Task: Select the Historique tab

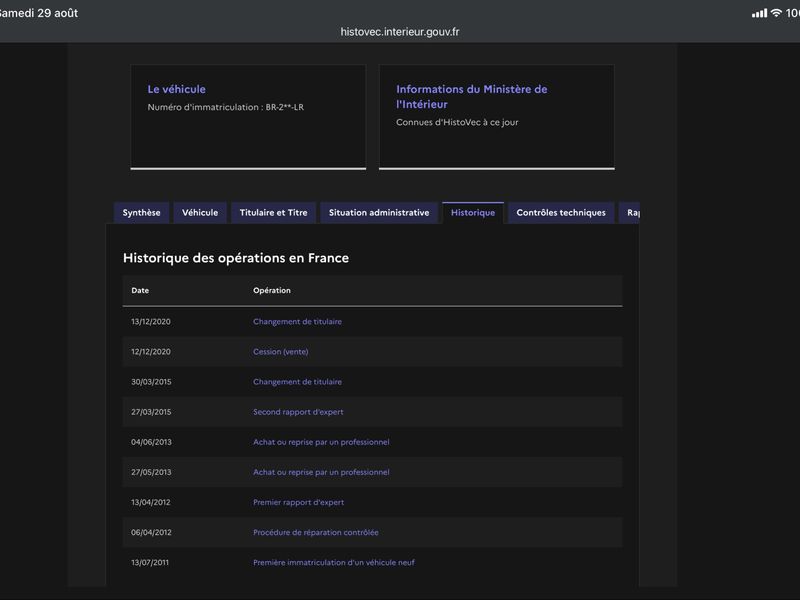Action: [x=473, y=213]
